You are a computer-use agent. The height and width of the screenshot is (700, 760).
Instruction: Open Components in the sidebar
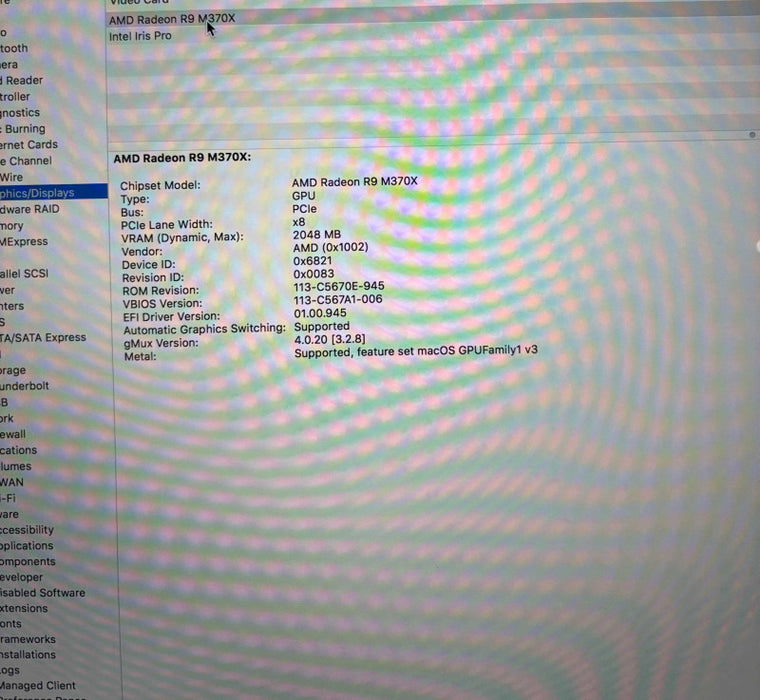(28, 561)
